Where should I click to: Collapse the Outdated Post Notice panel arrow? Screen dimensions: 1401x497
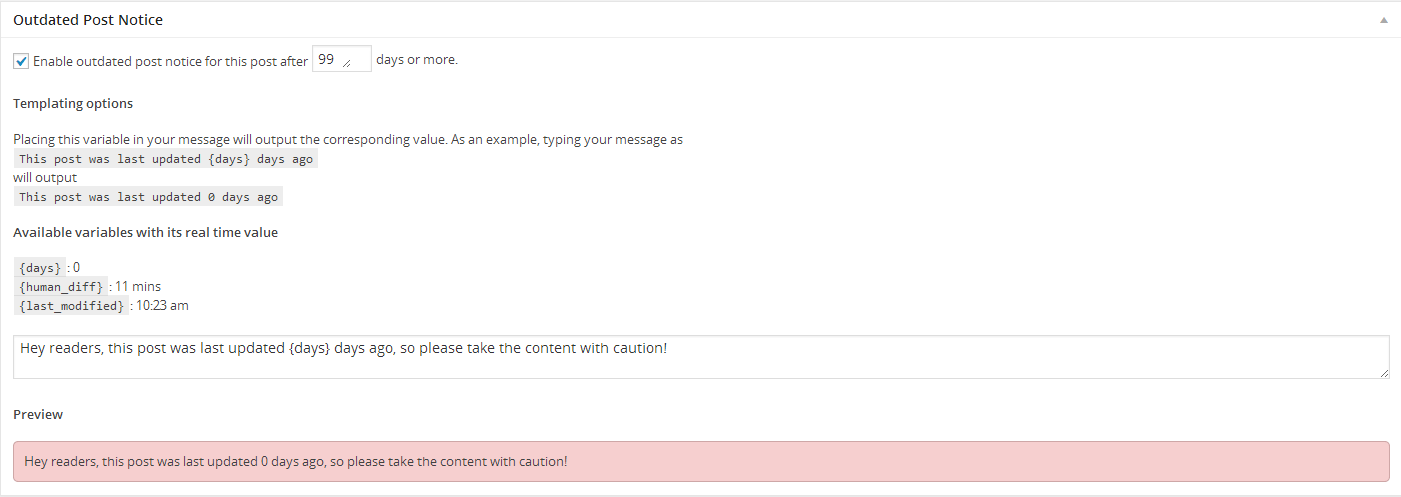click(x=1384, y=20)
